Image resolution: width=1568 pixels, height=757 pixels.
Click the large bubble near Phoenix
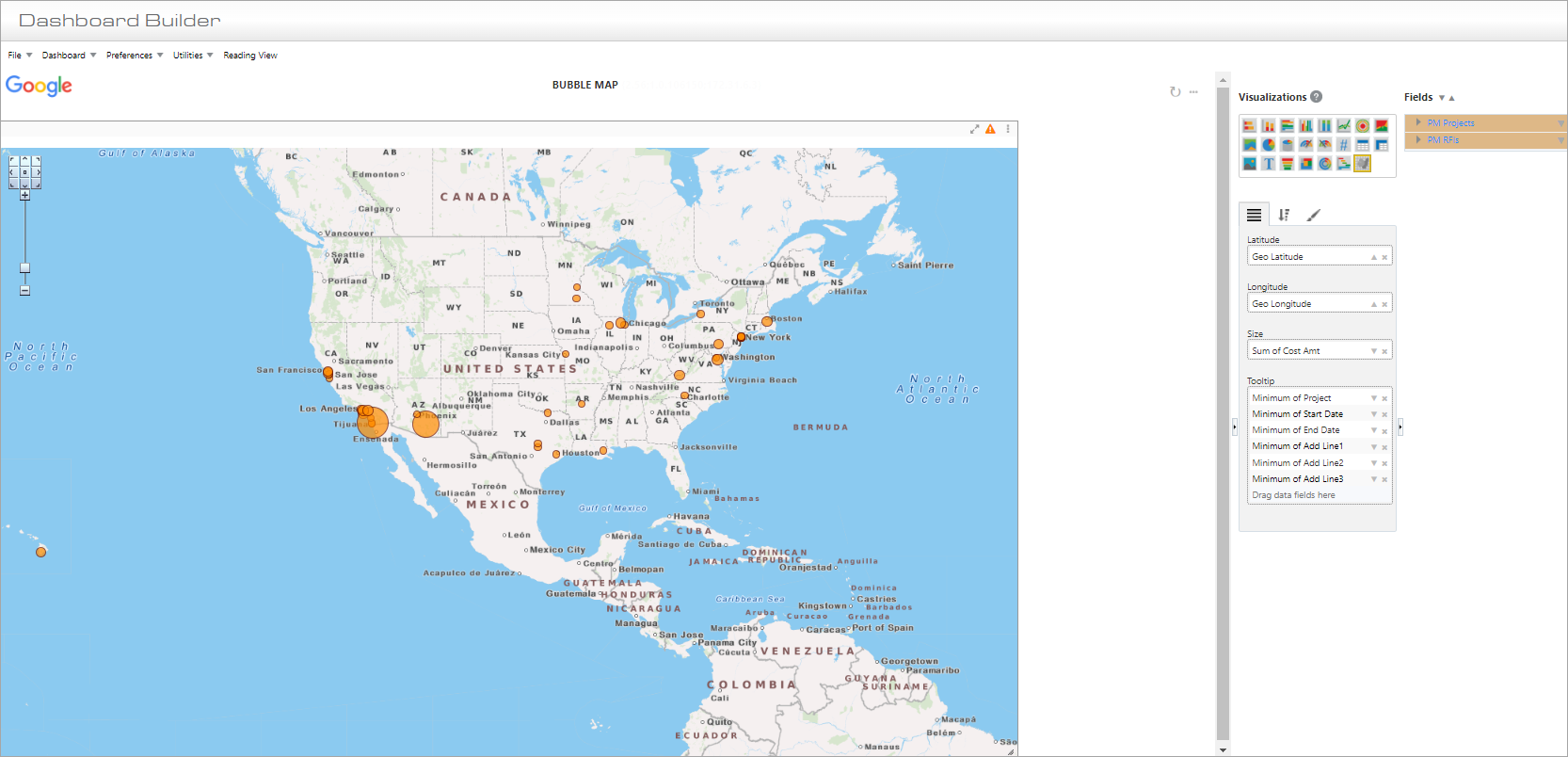coord(426,424)
